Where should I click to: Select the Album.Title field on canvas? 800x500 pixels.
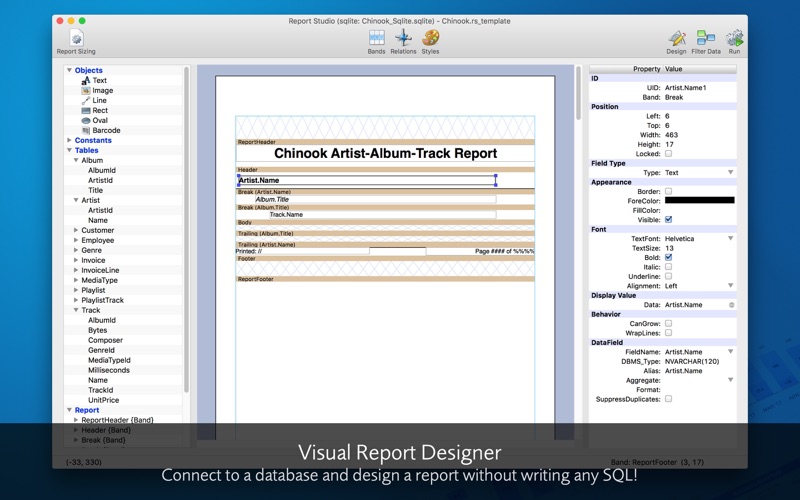pyautogui.click(x=376, y=199)
